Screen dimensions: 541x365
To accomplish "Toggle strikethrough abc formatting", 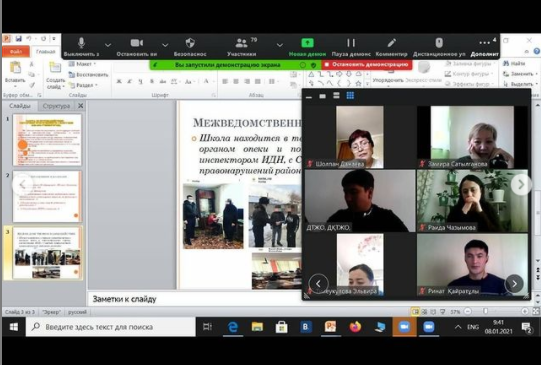I will 163,81.
